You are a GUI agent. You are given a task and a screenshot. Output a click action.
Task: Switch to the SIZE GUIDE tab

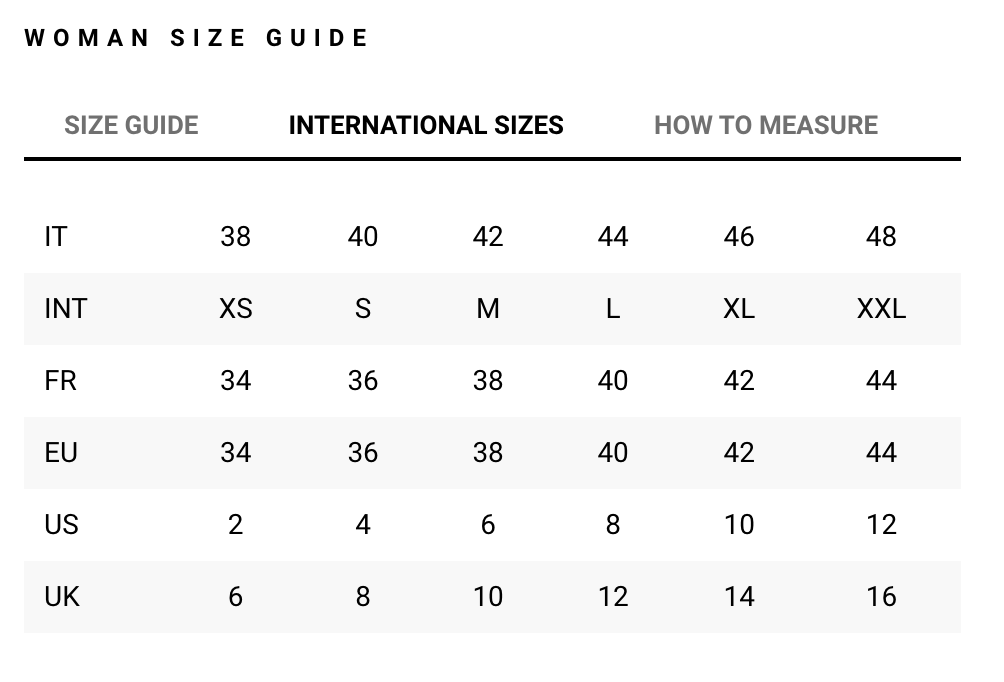(131, 125)
